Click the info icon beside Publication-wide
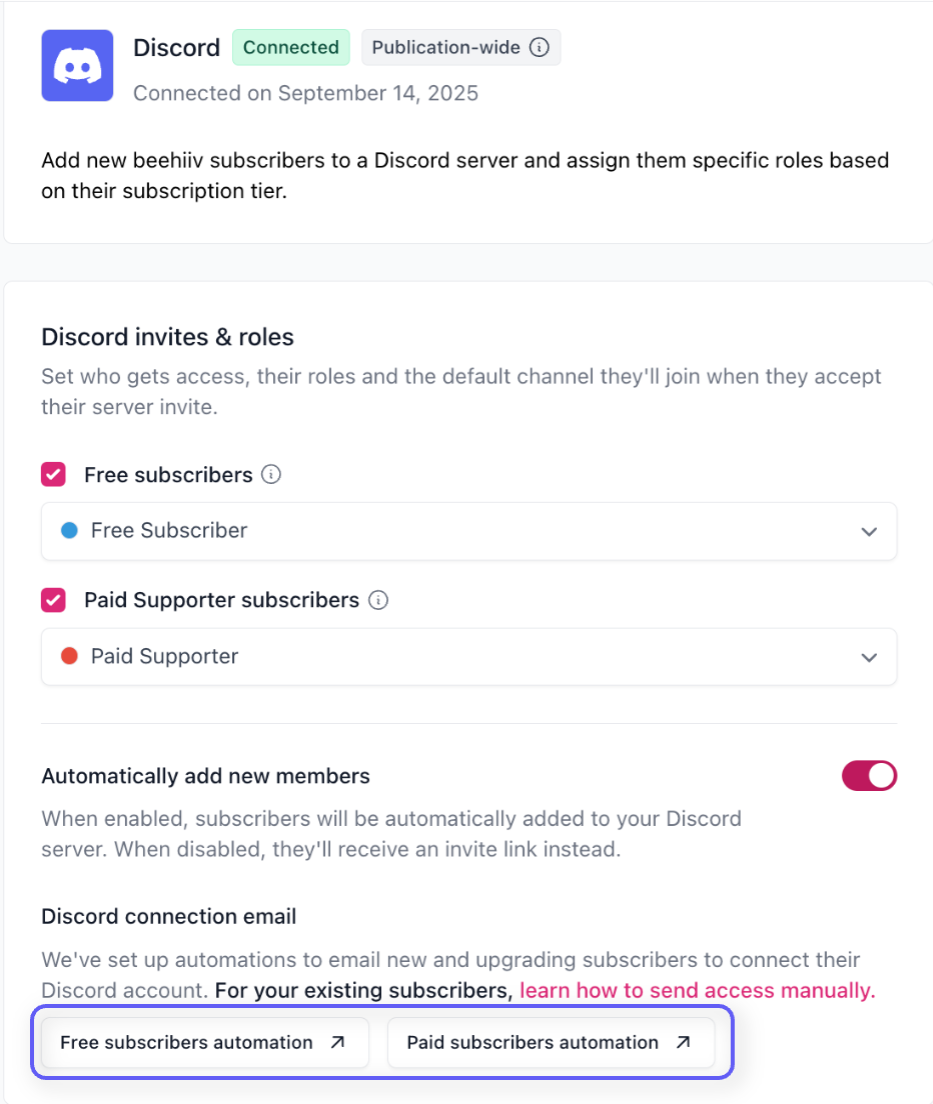The width and height of the screenshot is (933, 1104). pyautogui.click(x=539, y=47)
